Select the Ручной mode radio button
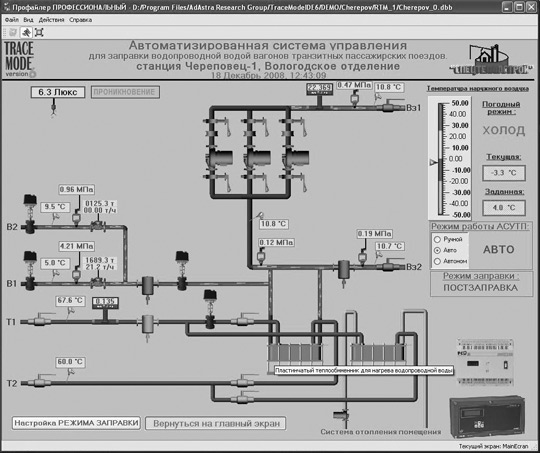The height and width of the screenshot is (453, 540). 437,239
